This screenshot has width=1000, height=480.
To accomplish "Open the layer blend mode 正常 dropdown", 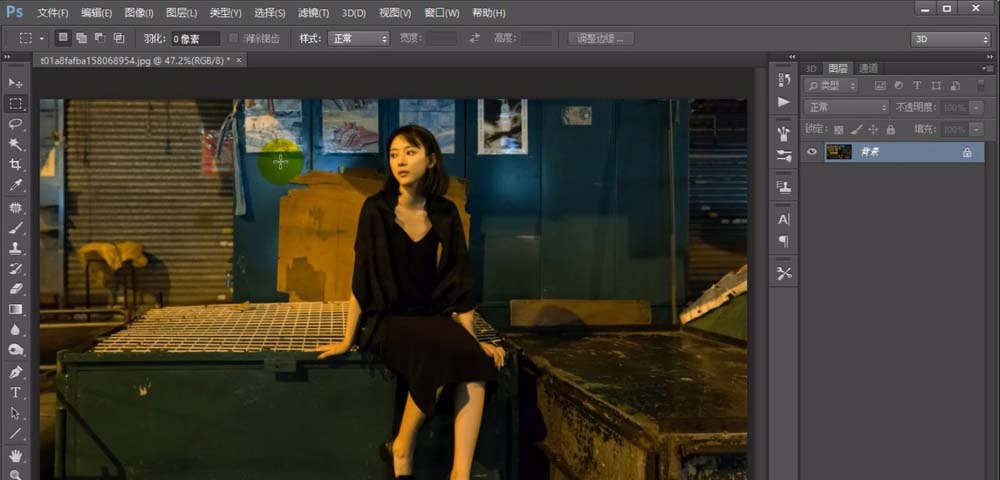I will [x=846, y=107].
